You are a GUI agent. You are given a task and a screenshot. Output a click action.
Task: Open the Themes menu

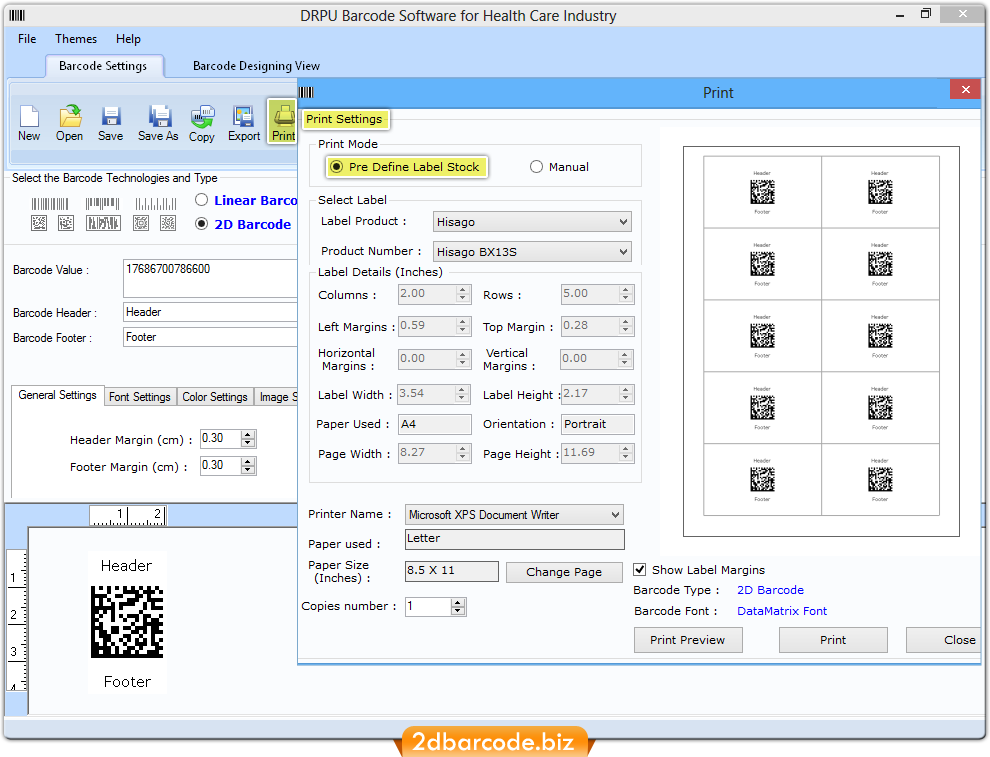pos(76,39)
